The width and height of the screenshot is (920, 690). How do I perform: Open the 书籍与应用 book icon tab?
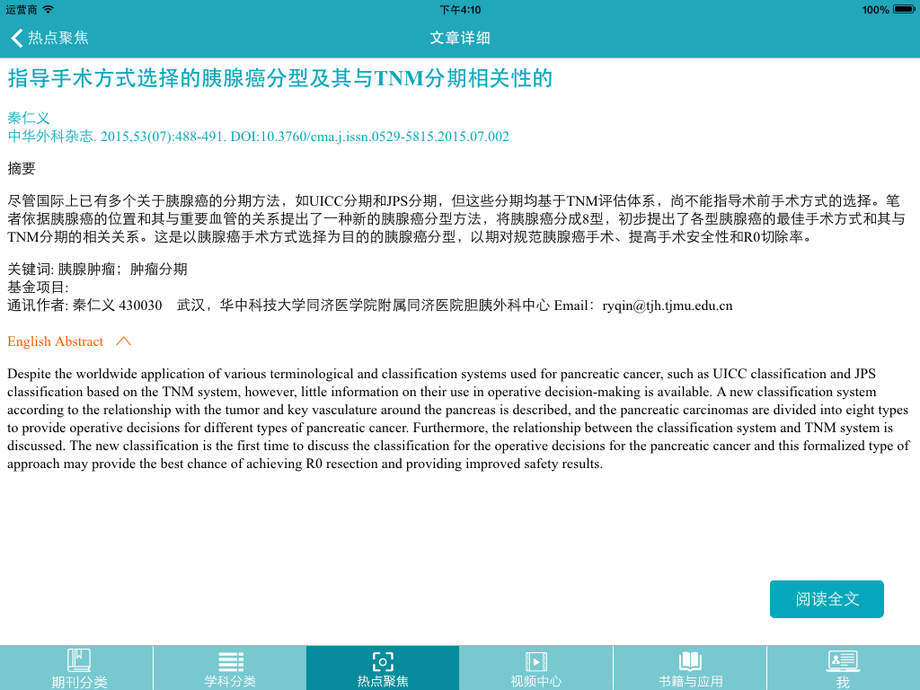pos(690,668)
